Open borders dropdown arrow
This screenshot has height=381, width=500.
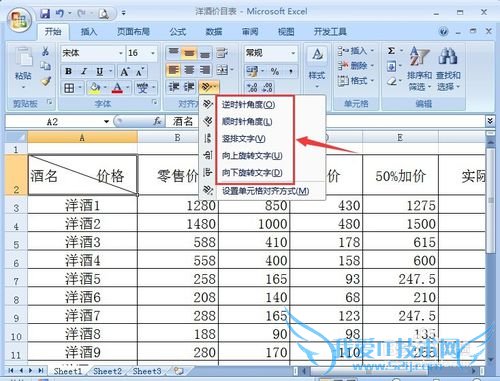(80, 88)
